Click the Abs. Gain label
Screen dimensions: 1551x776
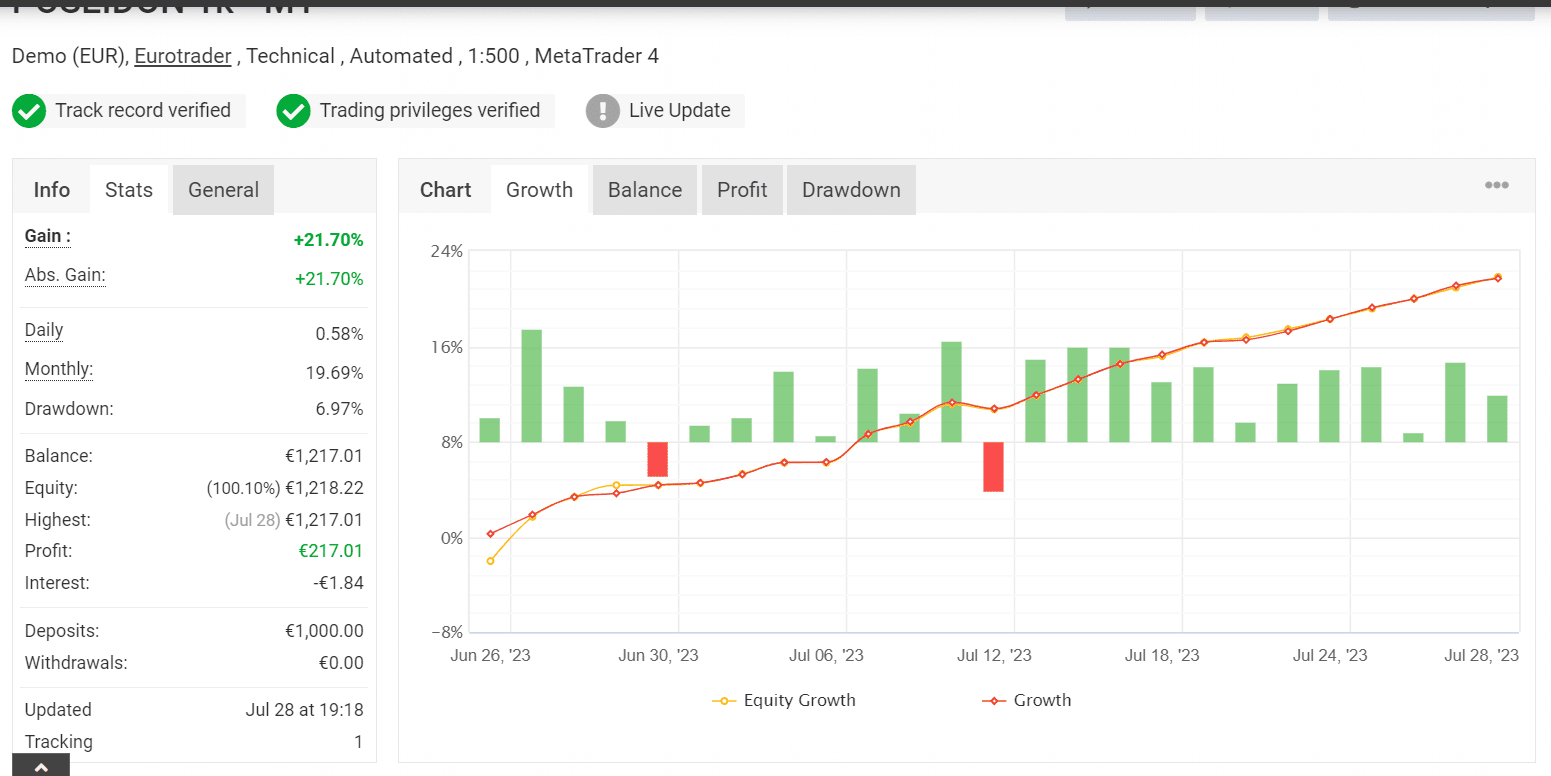(65, 275)
